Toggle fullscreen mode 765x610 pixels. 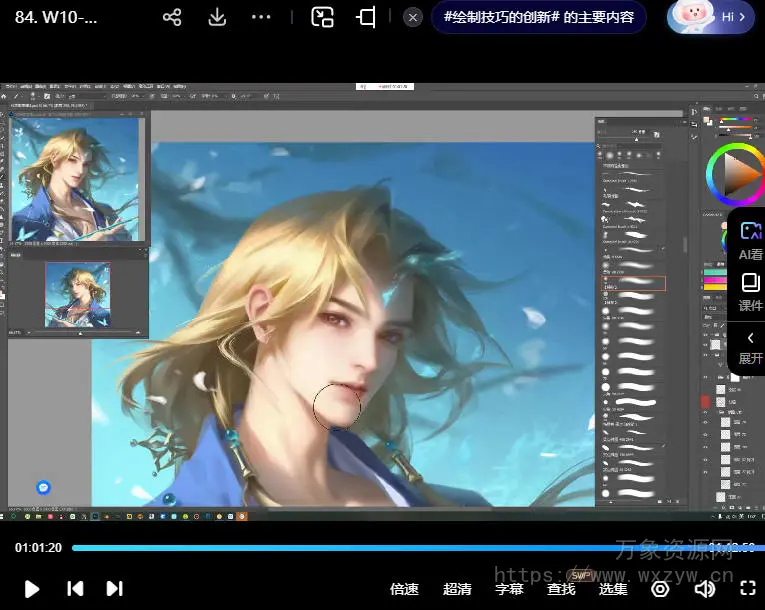coord(748,589)
